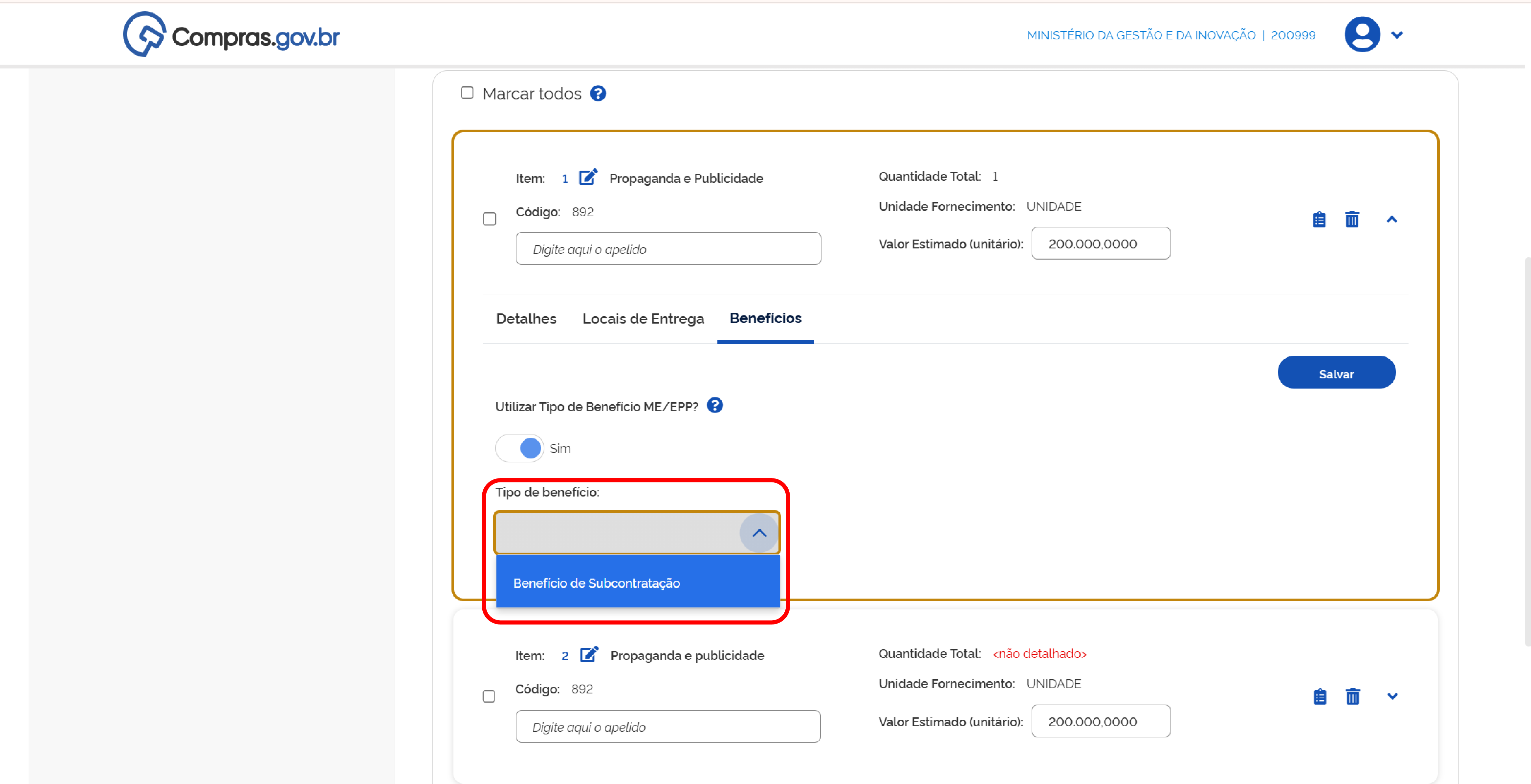Select the Benefícios tab
Image resolution: width=1531 pixels, height=784 pixels.
[x=766, y=318]
